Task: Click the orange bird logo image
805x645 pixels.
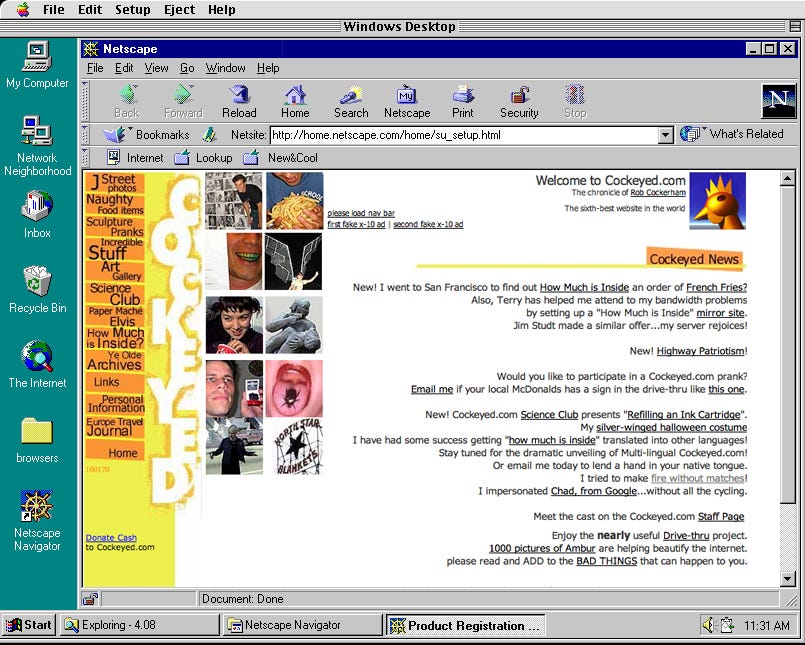Action: [718, 201]
